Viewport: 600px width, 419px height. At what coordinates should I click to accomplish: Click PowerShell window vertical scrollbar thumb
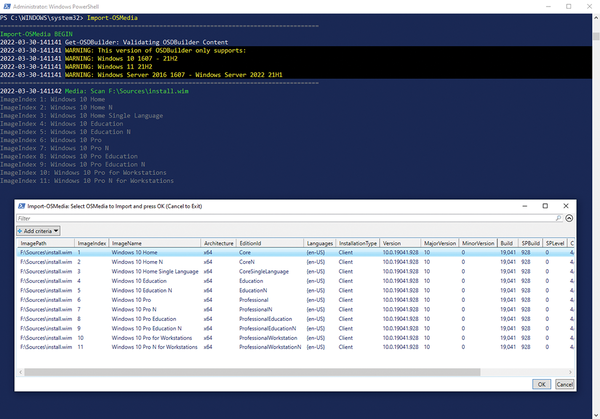coord(596,36)
